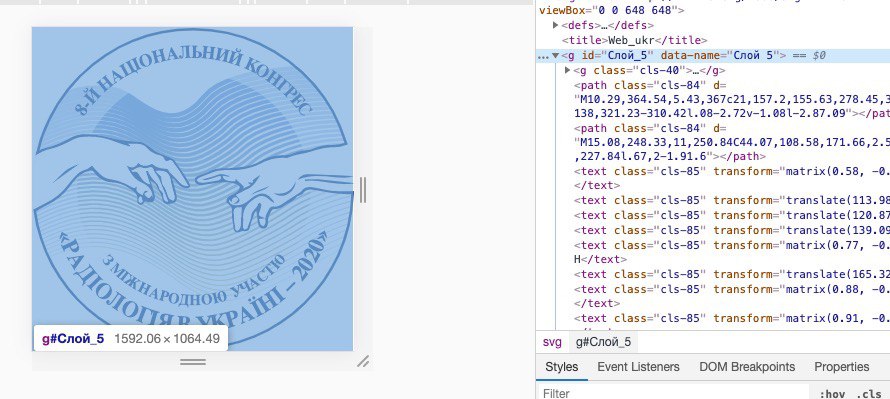Switch to the Styles tab
The width and height of the screenshot is (890, 399).
tap(561, 367)
